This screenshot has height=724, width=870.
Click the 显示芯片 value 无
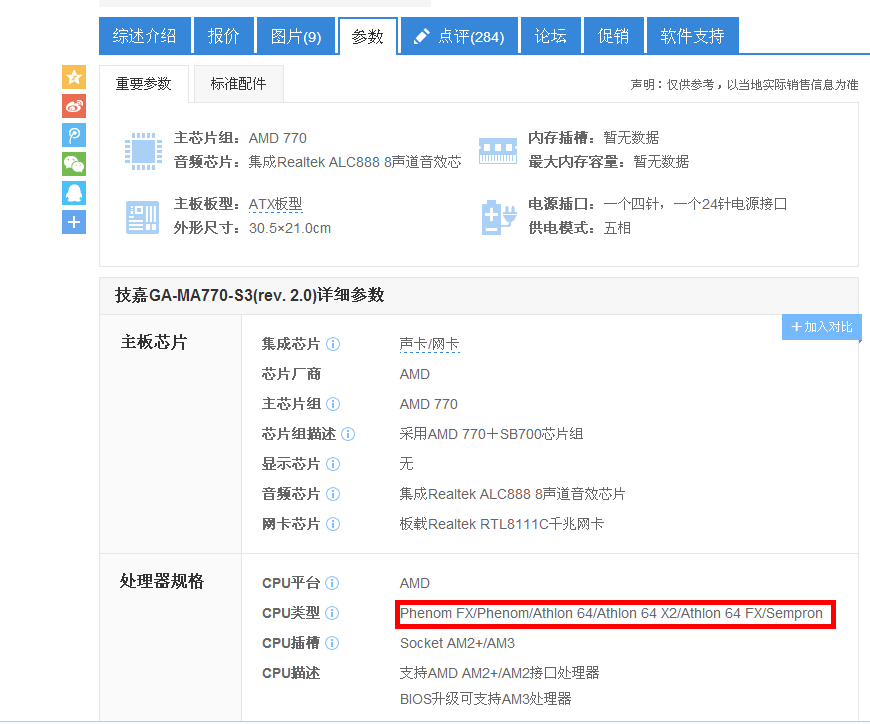click(x=406, y=464)
